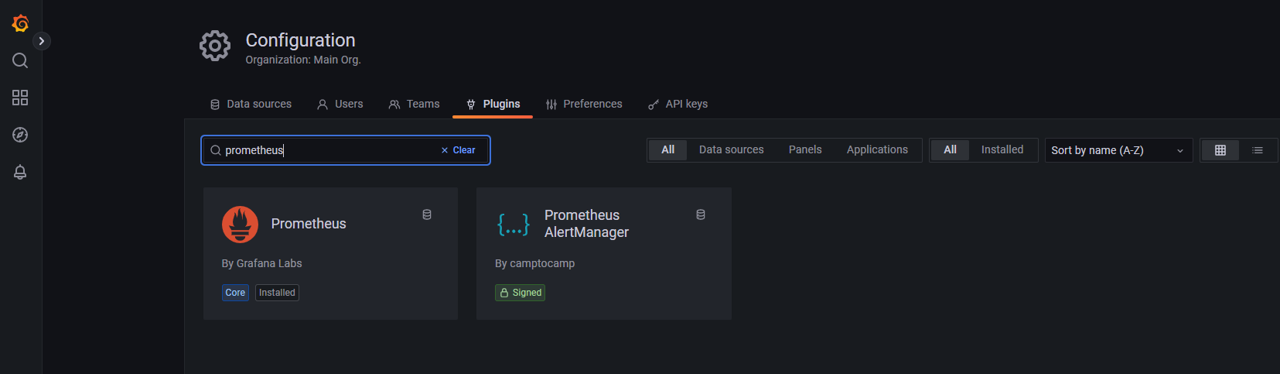
Task: Filter plugins by Panels type
Action: pyautogui.click(x=805, y=150)
